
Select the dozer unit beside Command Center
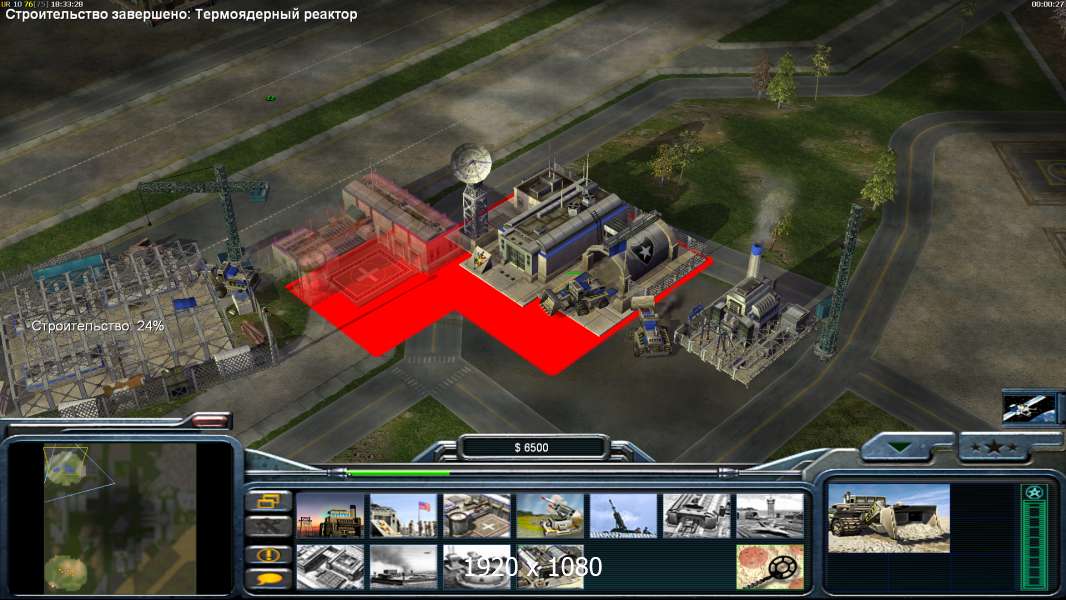tap(653, 332)
